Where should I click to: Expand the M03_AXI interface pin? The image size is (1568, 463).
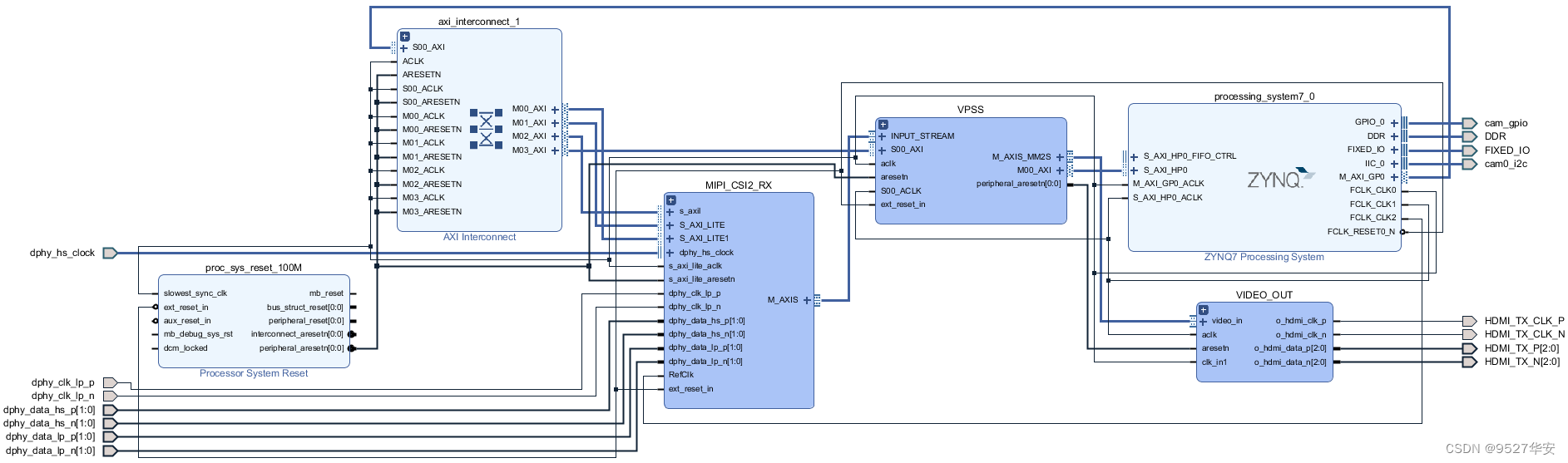(555, 150)
